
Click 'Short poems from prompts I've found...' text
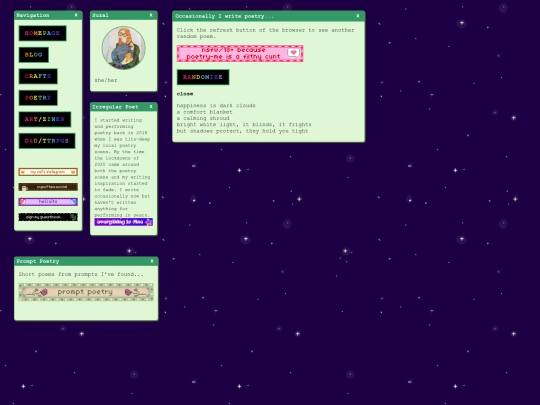(81, 274)
